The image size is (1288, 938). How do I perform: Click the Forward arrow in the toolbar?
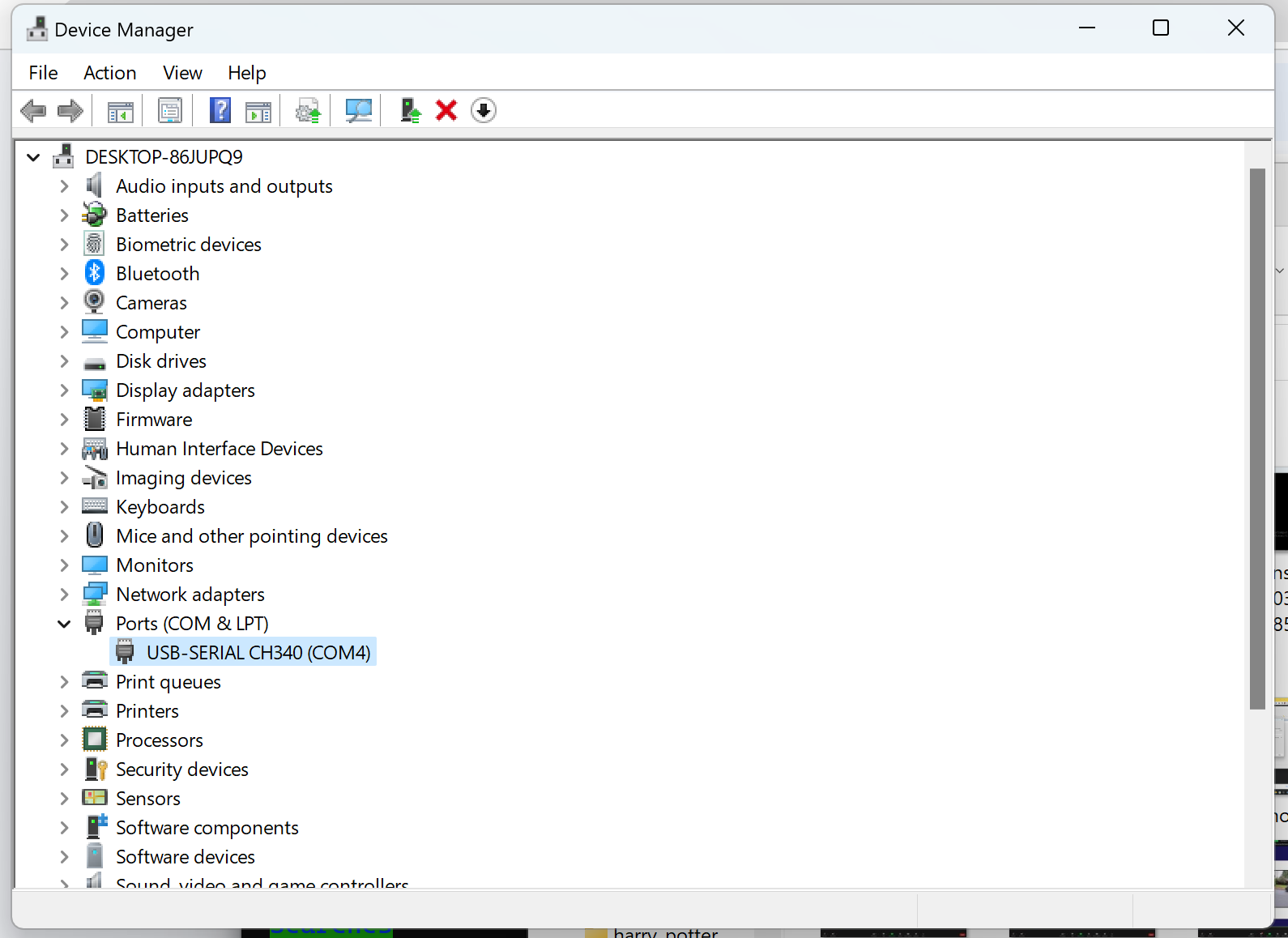[x=70, y=111]
